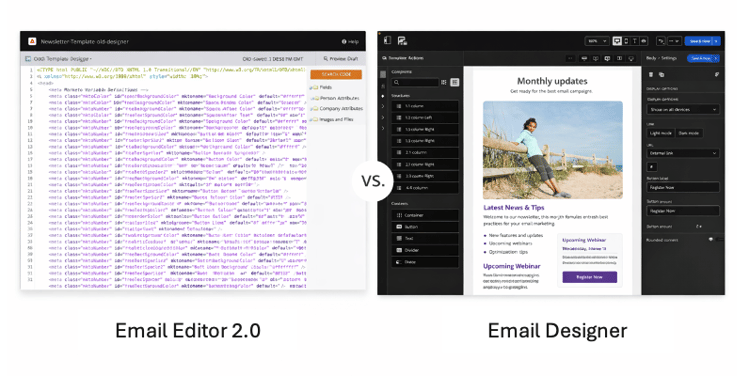Open the zoom percentage dropdown
This screenshot has width=750, height=376.
point(597,41)
